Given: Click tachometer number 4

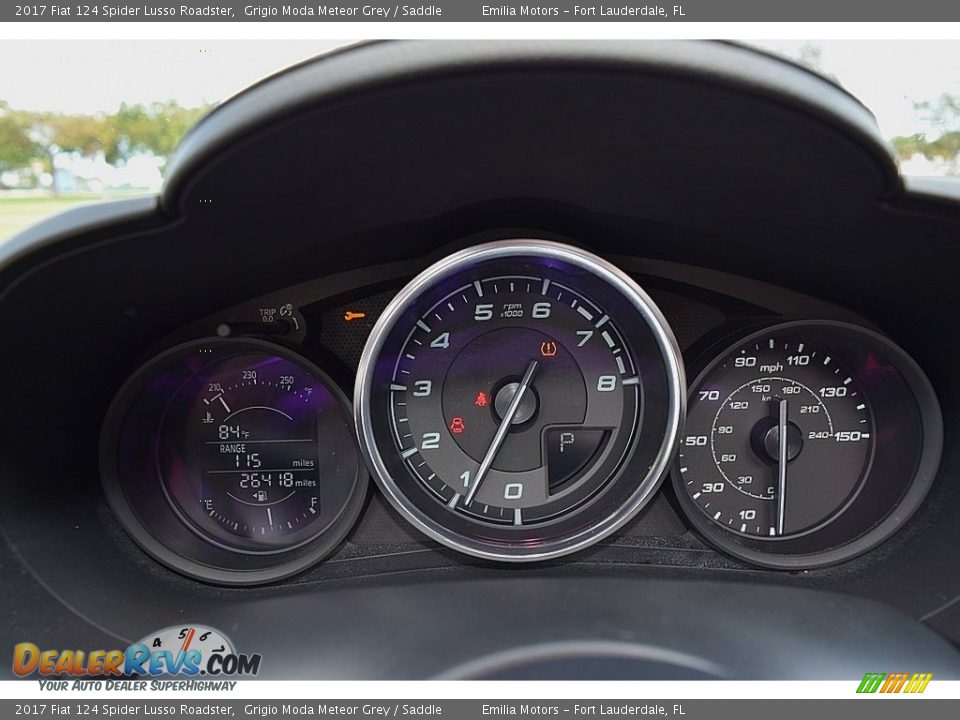Looking at the screenshot, I should pos(440,340).
